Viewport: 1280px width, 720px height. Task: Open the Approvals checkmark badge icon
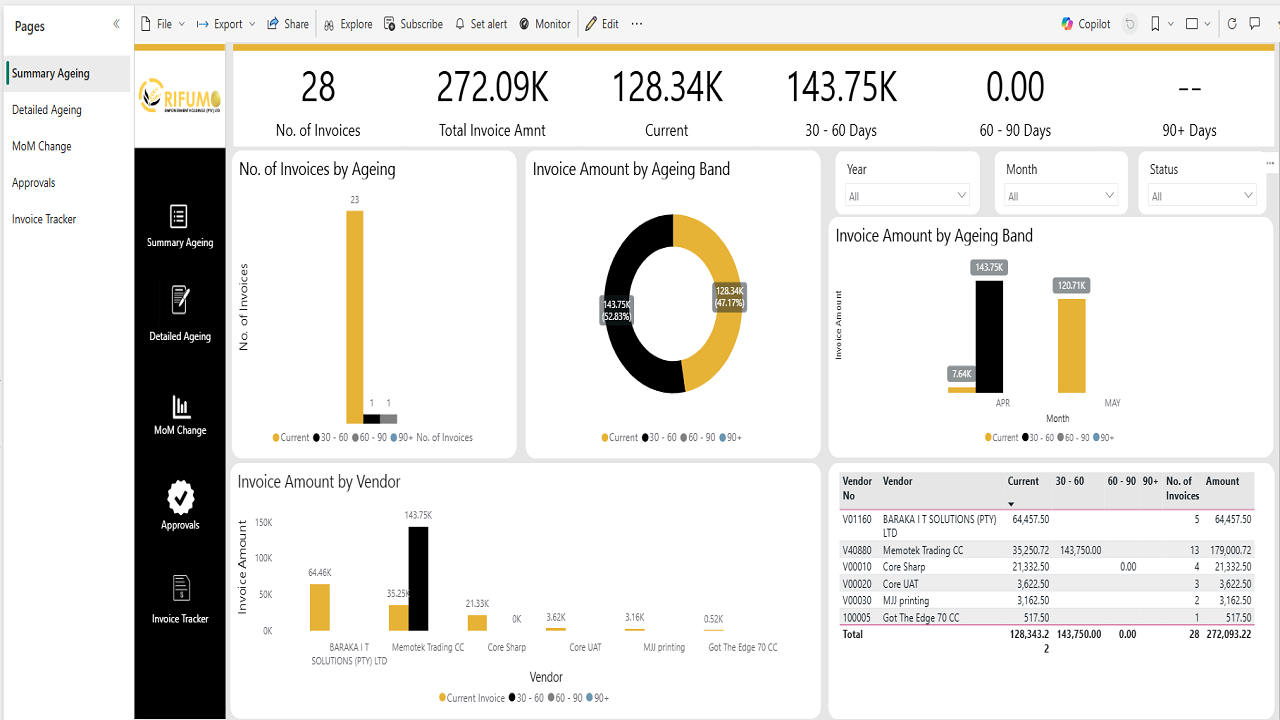click(180, 497)
